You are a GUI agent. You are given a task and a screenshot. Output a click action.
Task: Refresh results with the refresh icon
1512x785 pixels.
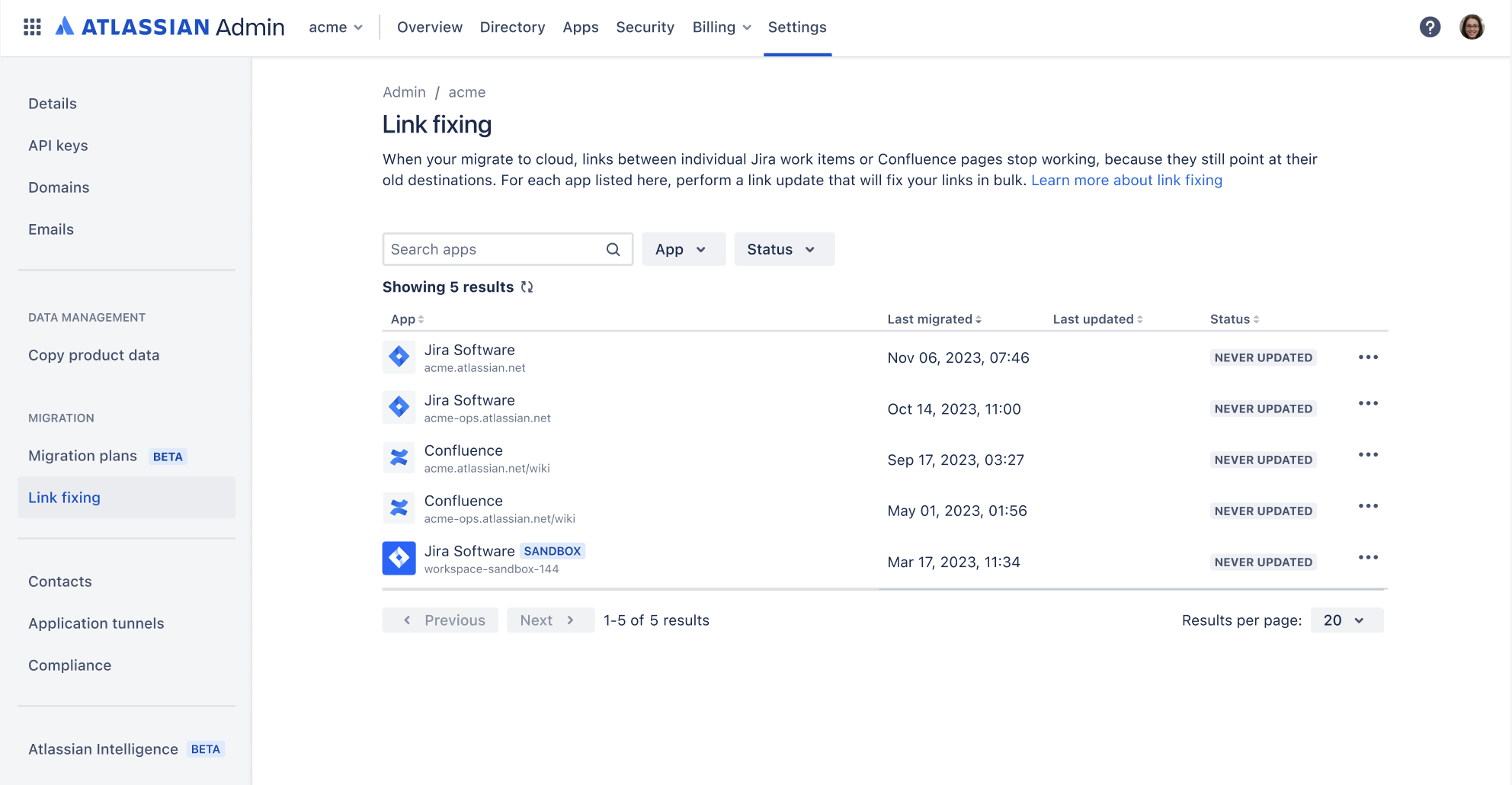(x=527, y=287)
